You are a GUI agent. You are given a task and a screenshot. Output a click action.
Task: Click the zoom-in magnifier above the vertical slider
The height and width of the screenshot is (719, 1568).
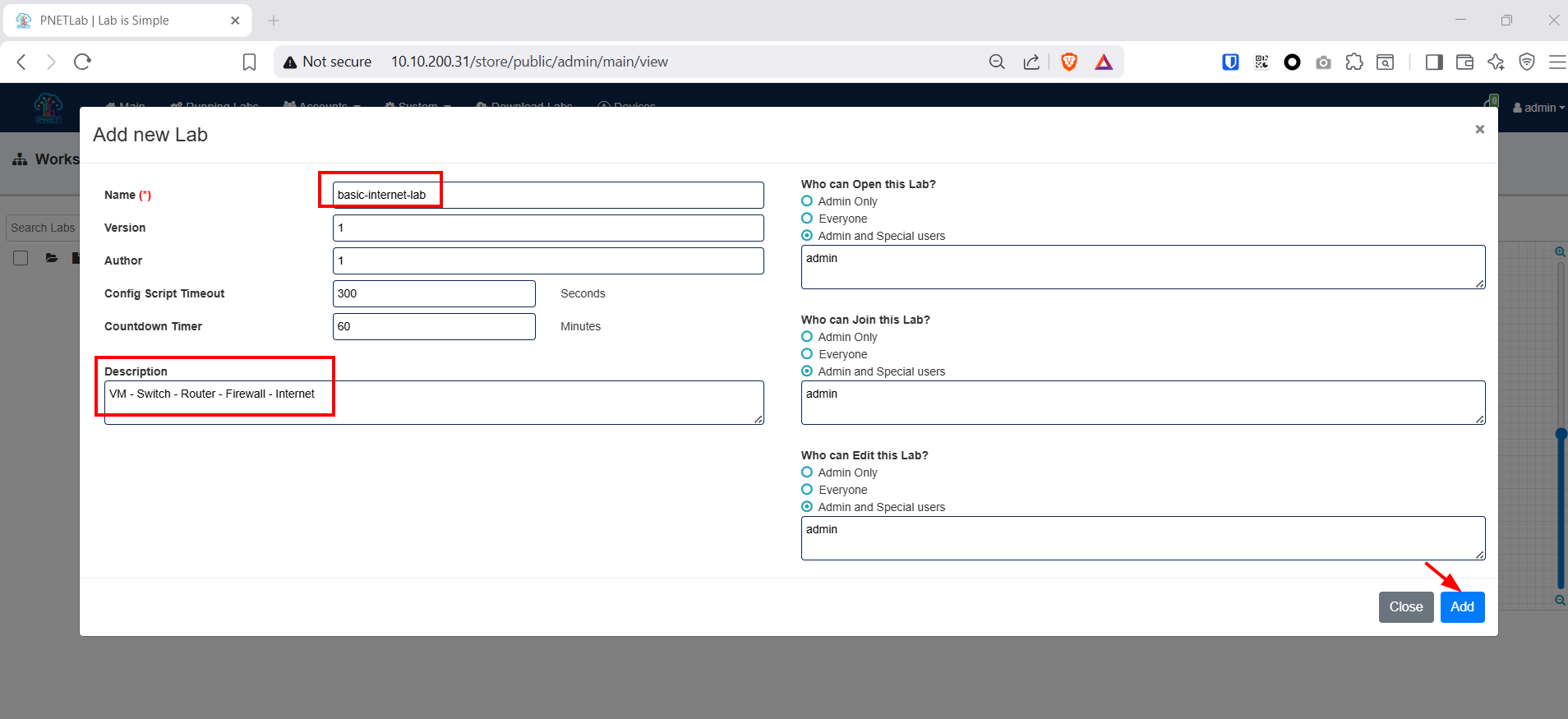click(x=1560, y=252)
